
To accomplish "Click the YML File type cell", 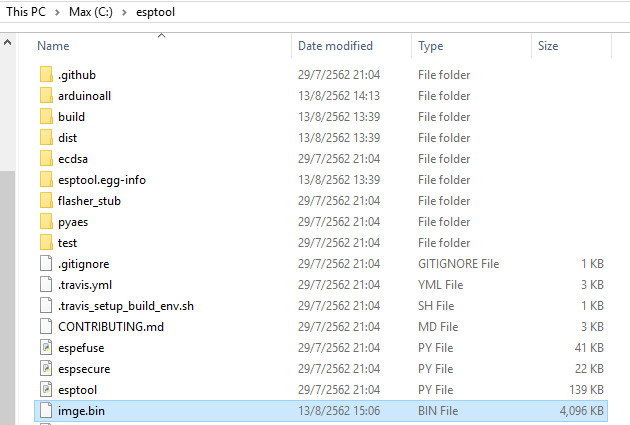I will 440,284.
